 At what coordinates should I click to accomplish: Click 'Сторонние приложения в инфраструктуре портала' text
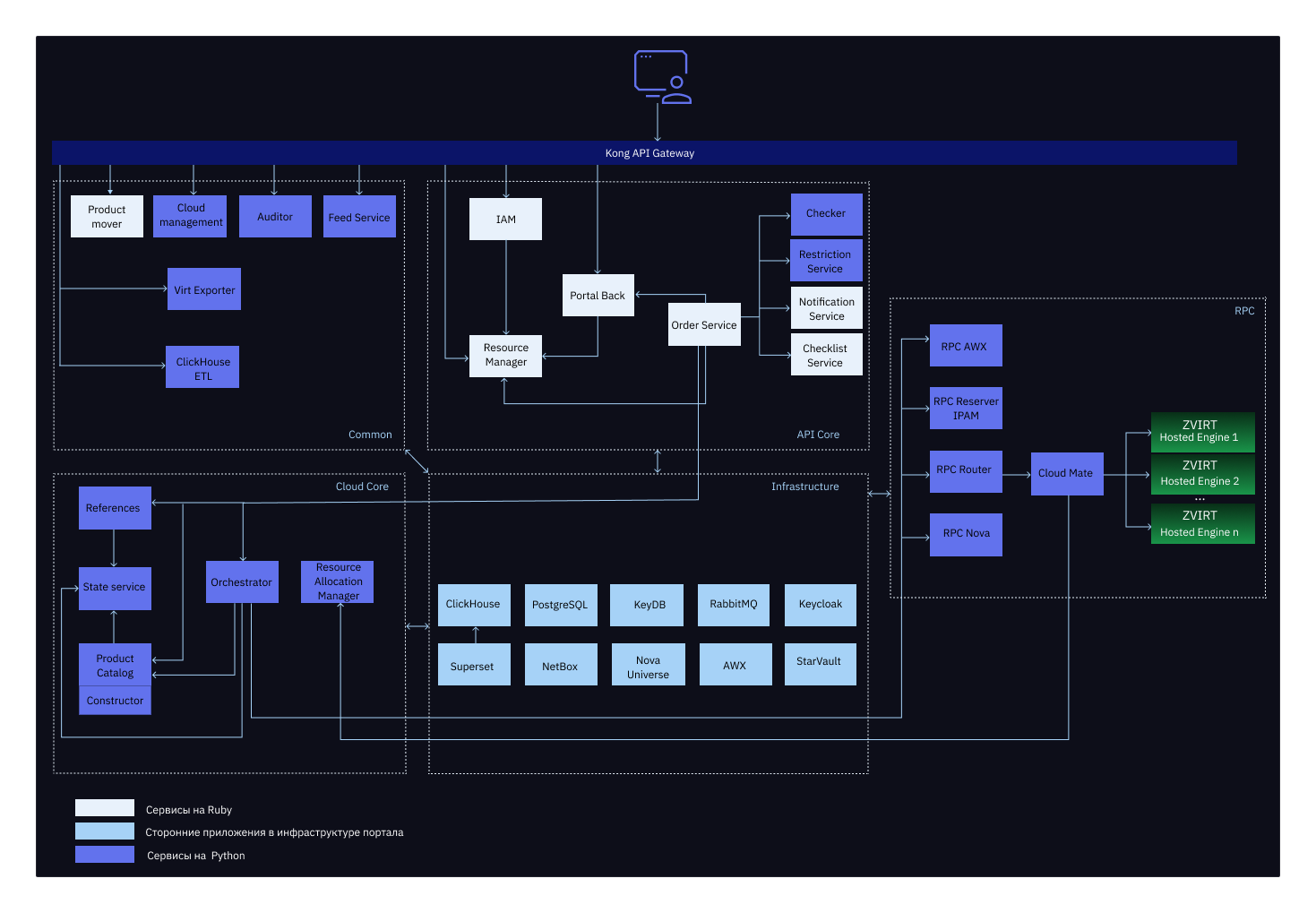tap(274, 832)
